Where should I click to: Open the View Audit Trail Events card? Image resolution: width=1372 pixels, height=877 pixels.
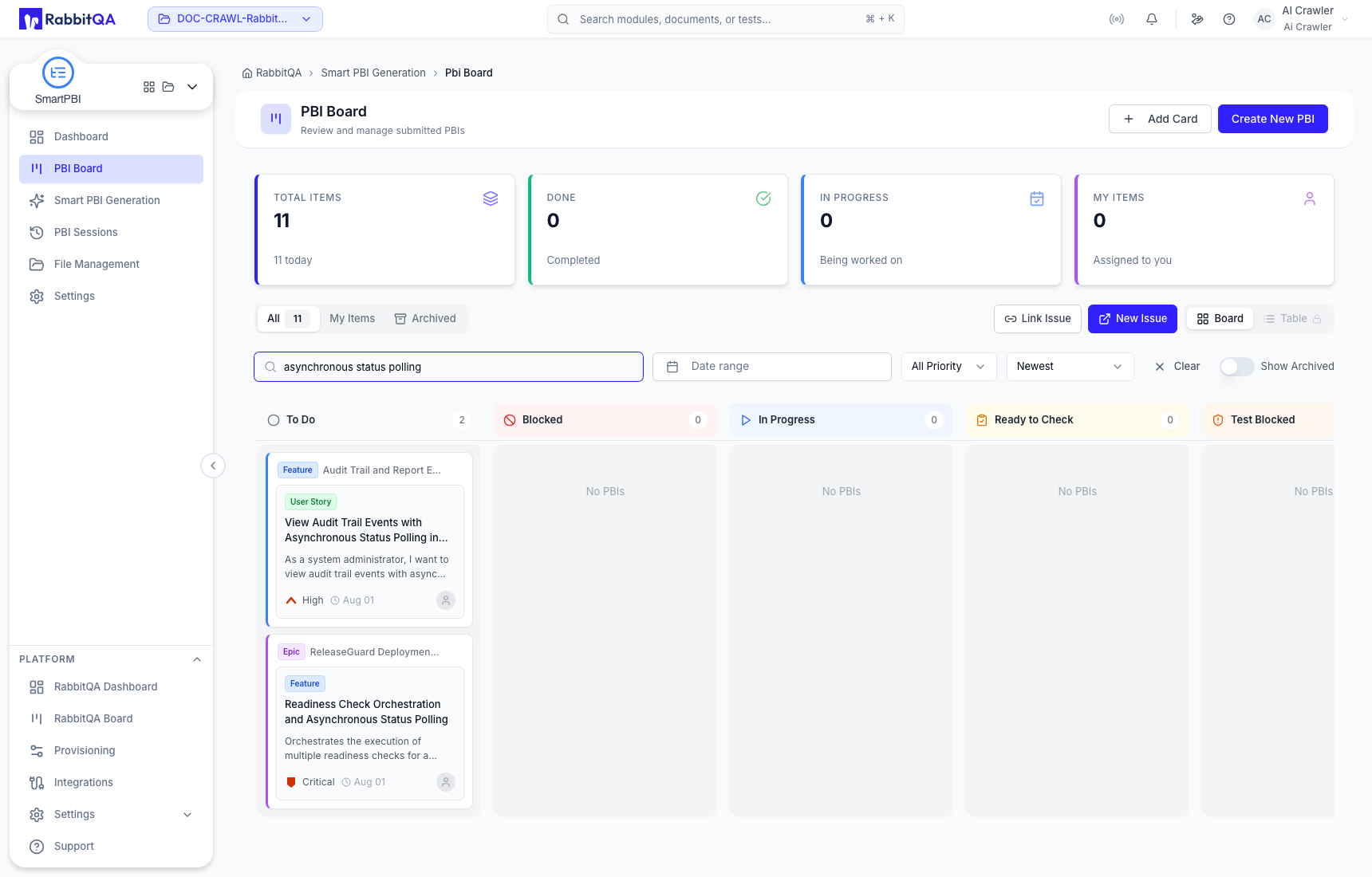(x=370, y=552)
